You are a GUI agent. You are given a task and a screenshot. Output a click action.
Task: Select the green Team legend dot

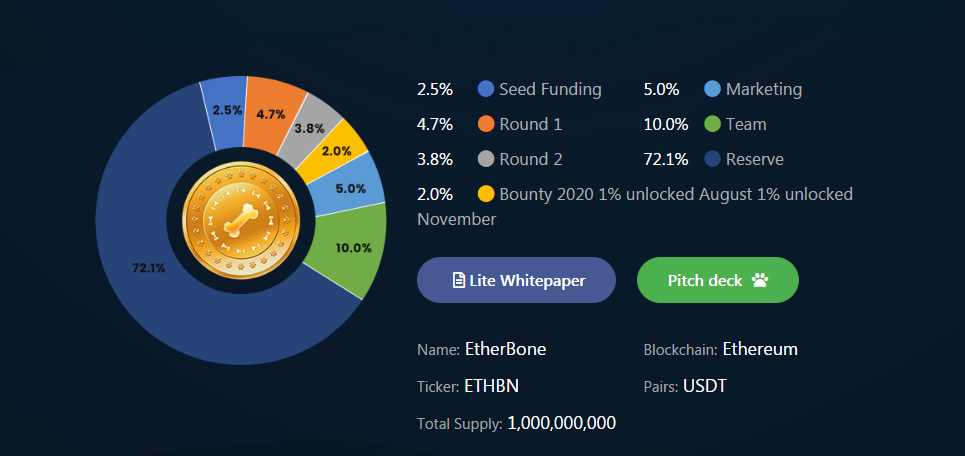(x=713, y=124)
